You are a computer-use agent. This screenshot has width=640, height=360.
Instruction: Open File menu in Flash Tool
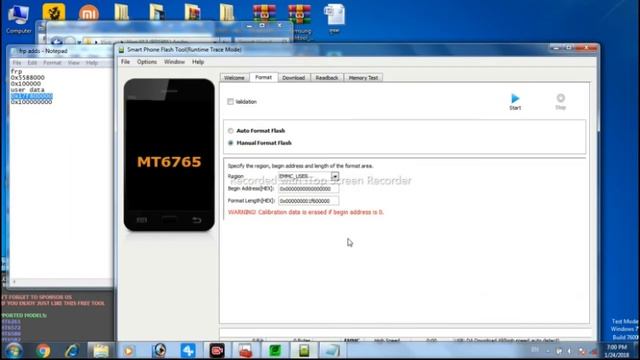point(125,62)
